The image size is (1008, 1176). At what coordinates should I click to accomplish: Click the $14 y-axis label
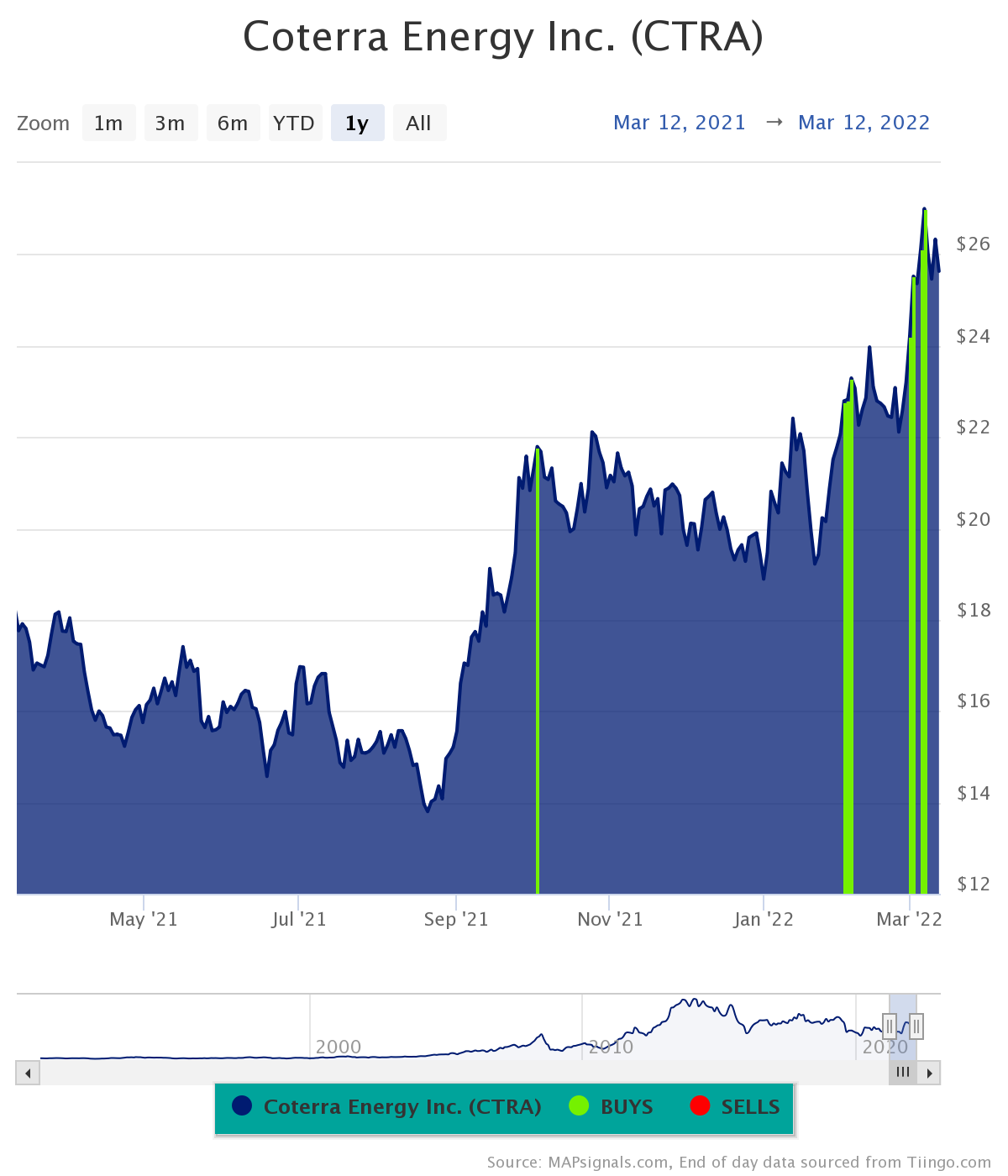click(974, 794)
